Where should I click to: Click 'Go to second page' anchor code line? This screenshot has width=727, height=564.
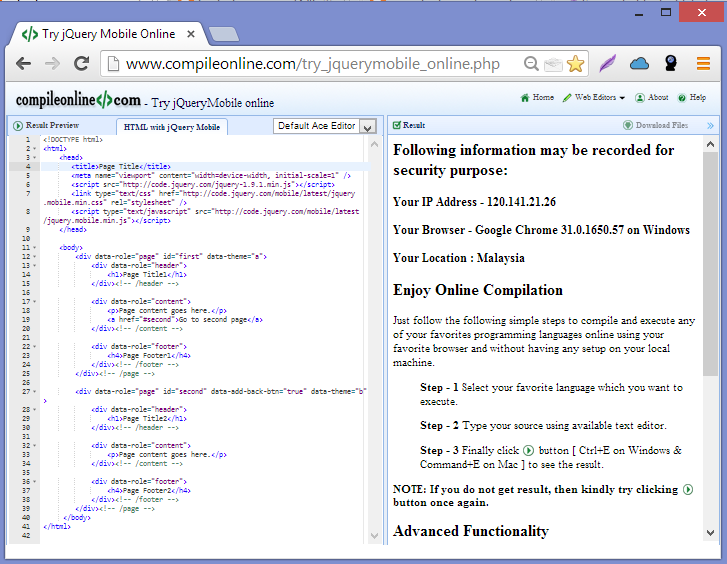coord(185,320)
